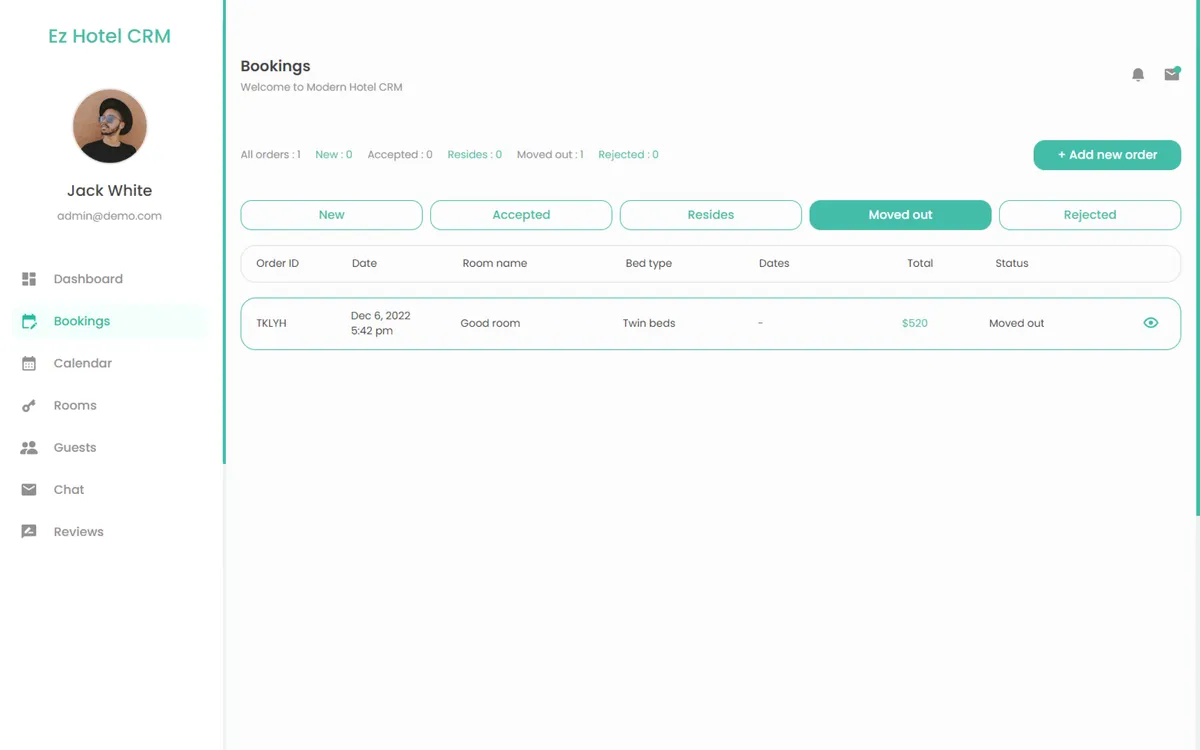Viewport: 1200px width, 750px height.
Task: View order TKLYH via eye icon
Action: tap(1151, 323)
